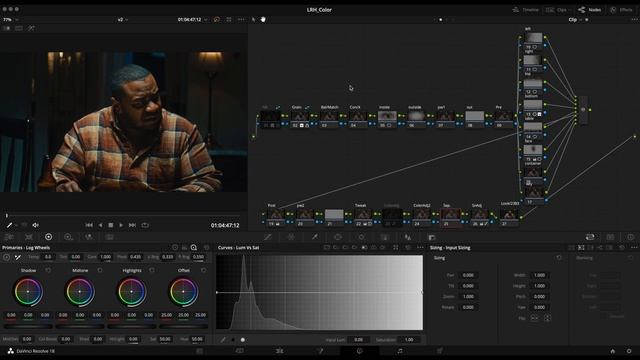The height and width of the screenshot is (360, 640).
Task: Toggle the flip horizontal button in Sizing
Action: [534, 318]
